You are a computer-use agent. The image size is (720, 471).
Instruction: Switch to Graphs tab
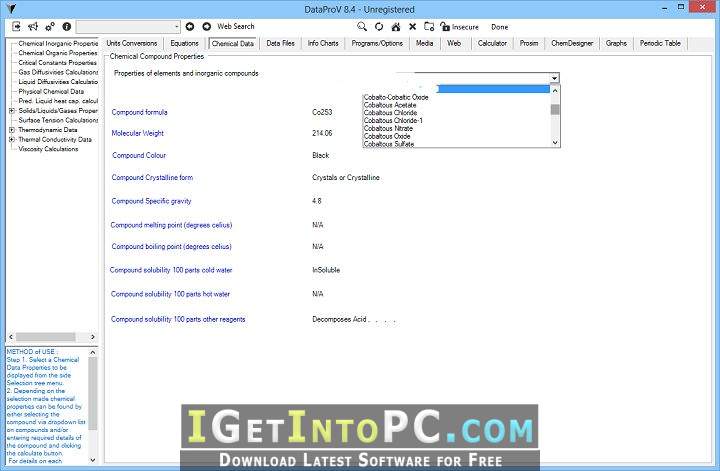pos(616,43)
